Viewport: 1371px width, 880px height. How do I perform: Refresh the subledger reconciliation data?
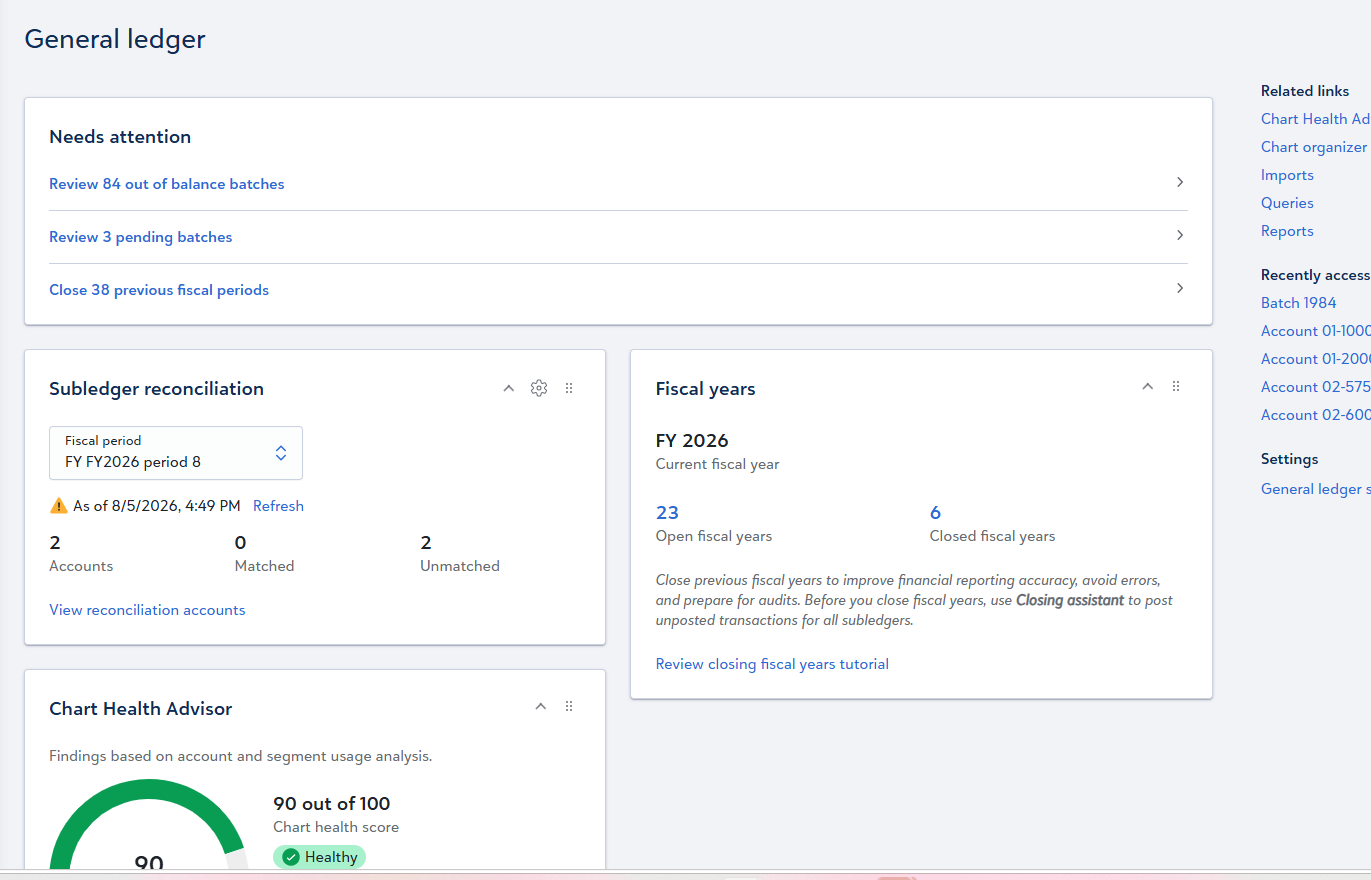278,506
